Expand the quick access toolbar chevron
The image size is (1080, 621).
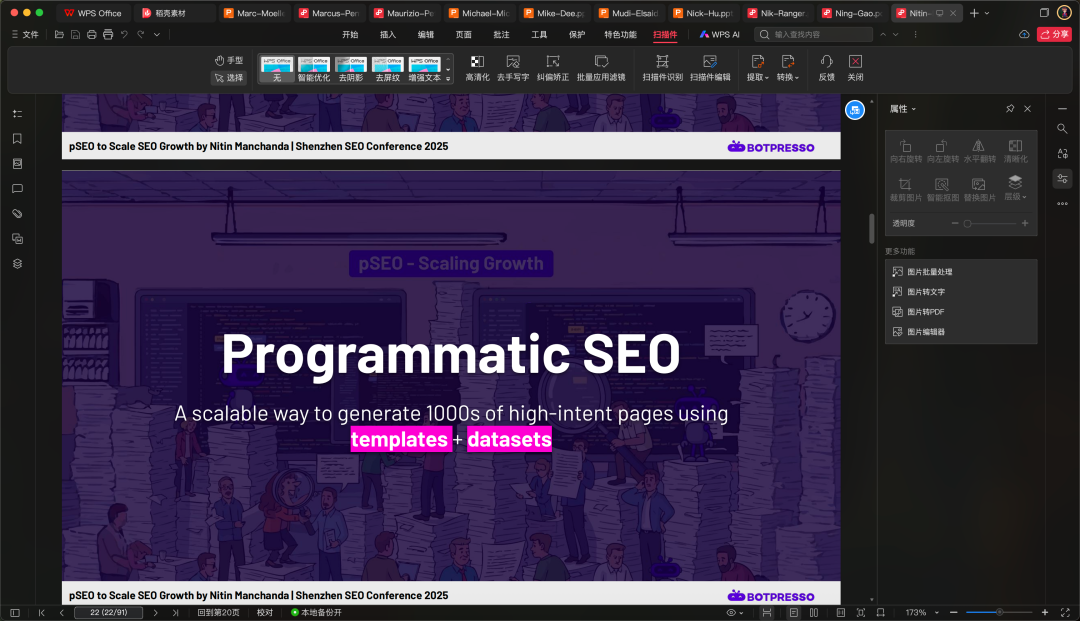(157, 34)
